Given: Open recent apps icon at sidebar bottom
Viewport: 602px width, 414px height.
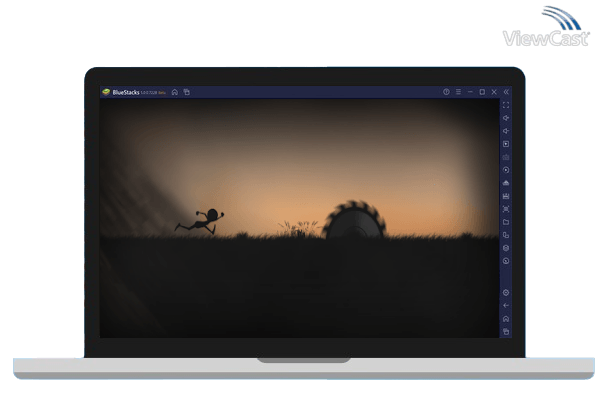Looking at the screenshot, I should pos(506,331).
